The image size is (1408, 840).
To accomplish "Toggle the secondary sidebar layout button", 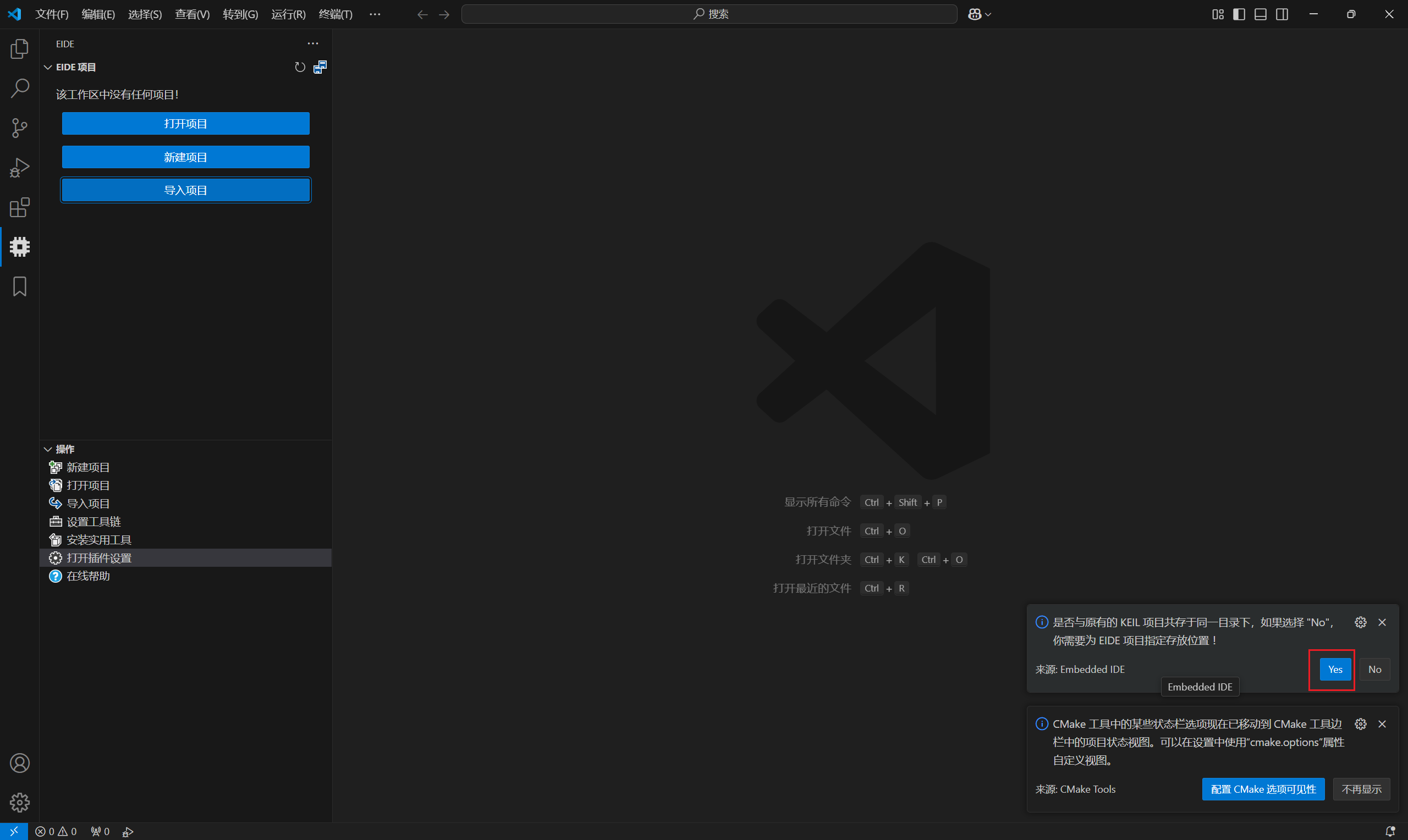I will pos(1282,14).
